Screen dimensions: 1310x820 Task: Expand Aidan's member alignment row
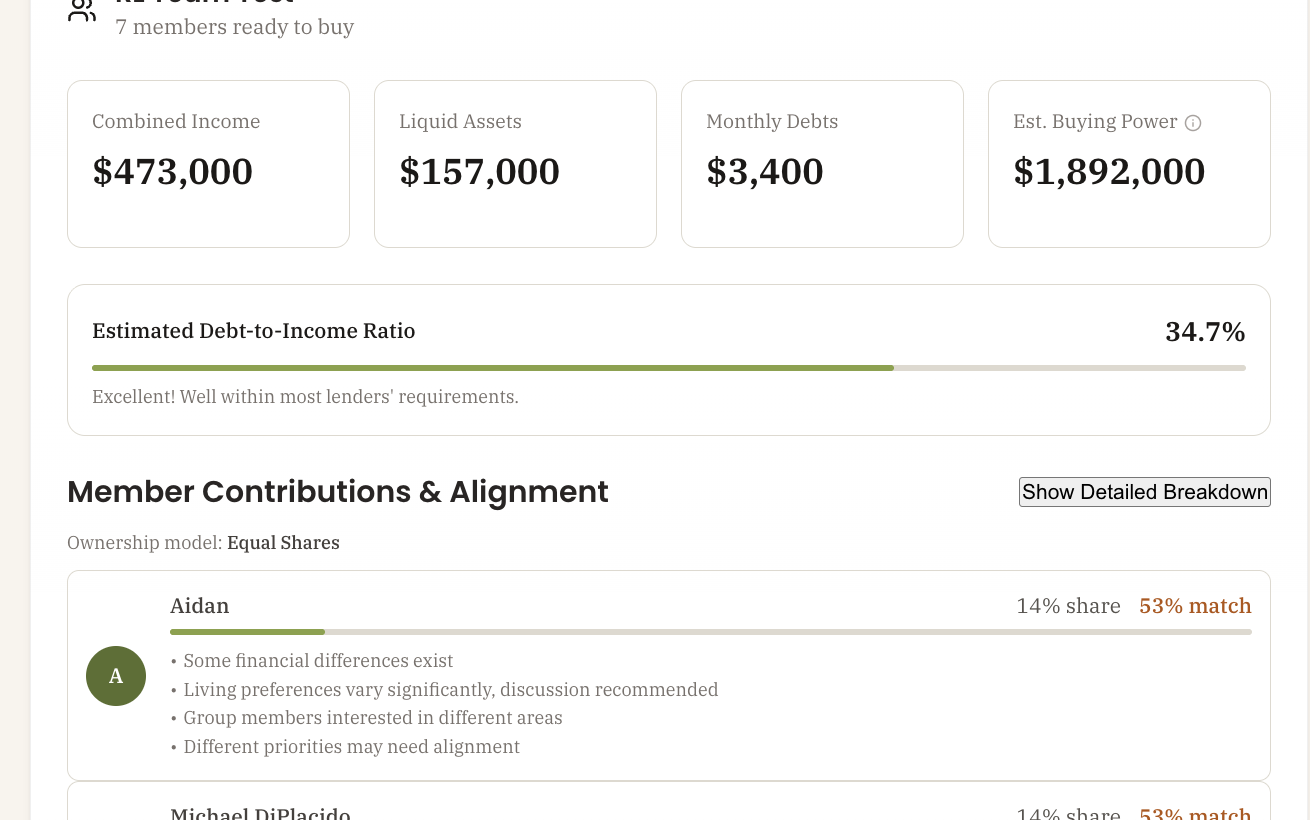(x=669, y=676)
